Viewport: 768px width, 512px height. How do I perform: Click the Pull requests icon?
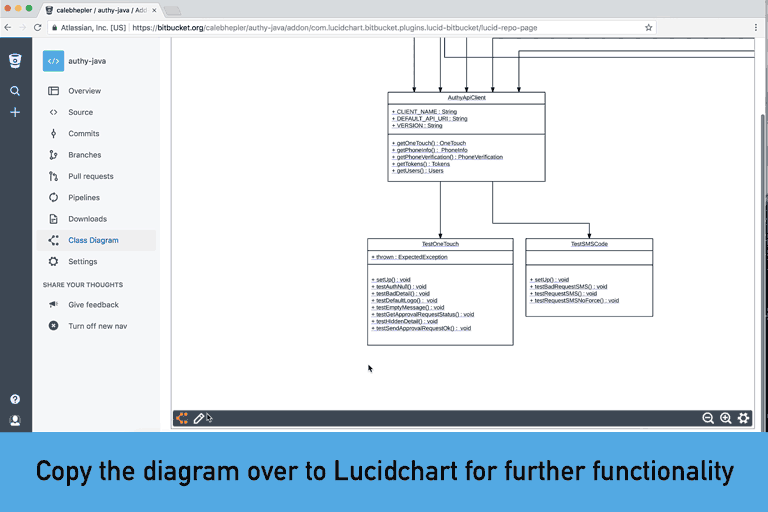(x=53, y=176)
